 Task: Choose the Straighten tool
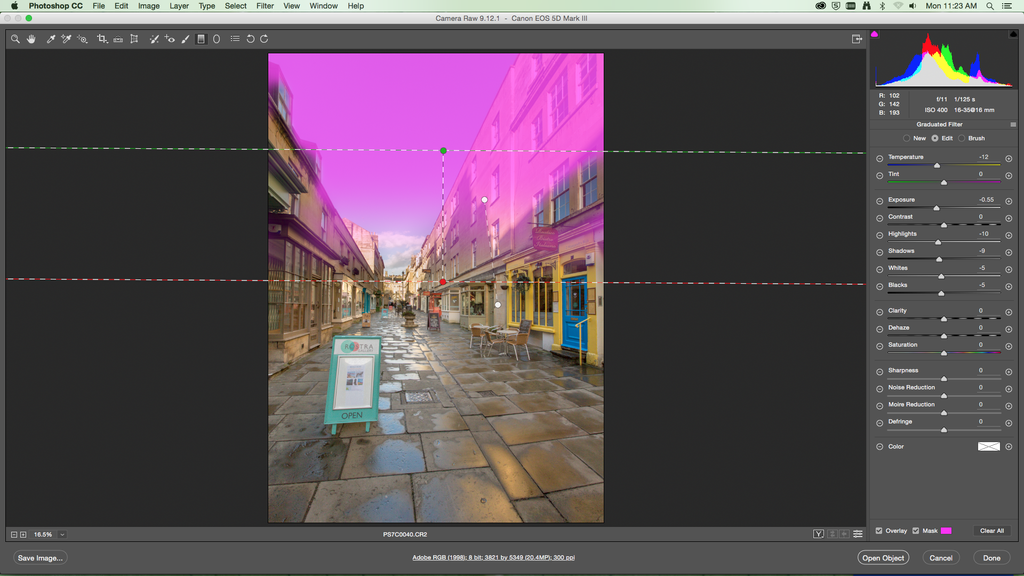click(x=118, y=39)
